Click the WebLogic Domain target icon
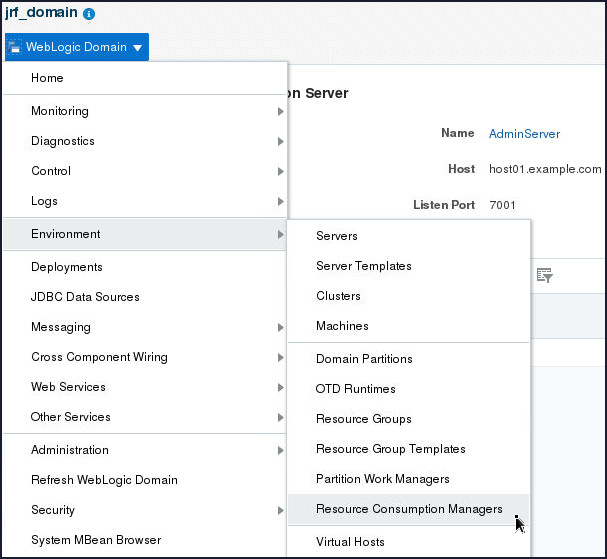 coord(15,47)
